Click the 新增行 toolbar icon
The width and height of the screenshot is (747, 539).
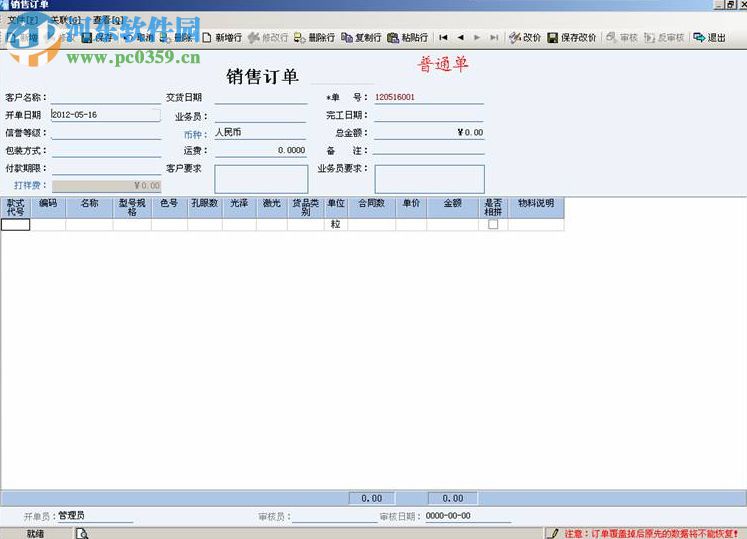coord(207,38)
